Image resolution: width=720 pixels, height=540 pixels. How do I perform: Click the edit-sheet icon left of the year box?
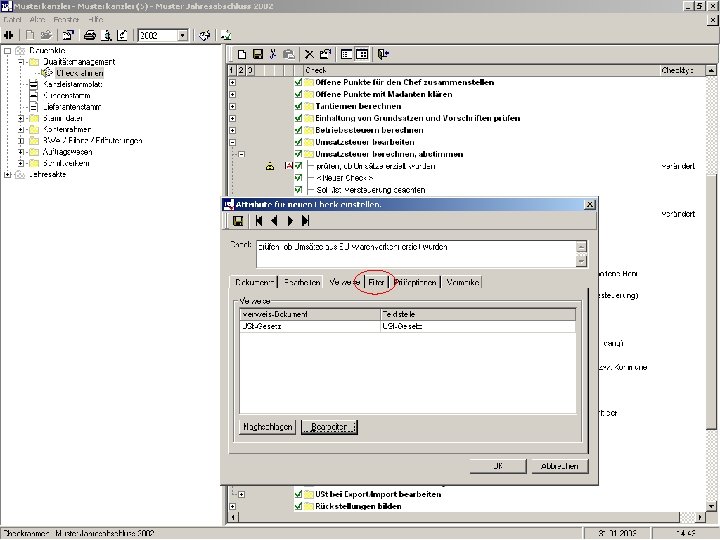(122, 35)
